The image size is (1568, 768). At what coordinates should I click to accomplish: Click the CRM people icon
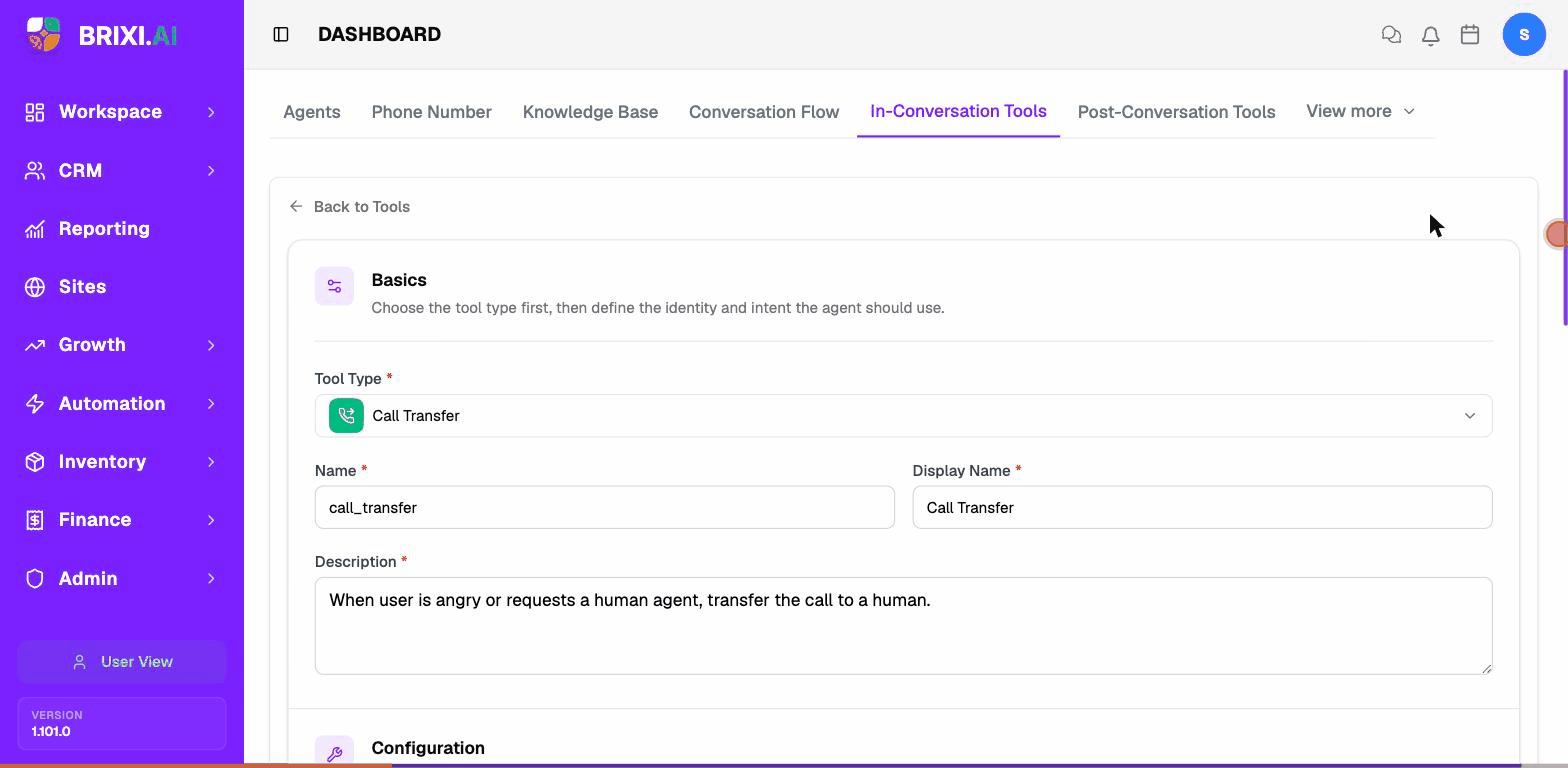35,171
